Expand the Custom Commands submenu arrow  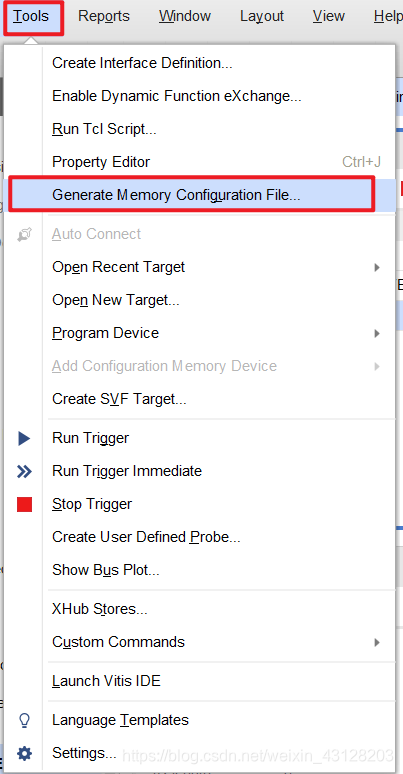(377, 642)
